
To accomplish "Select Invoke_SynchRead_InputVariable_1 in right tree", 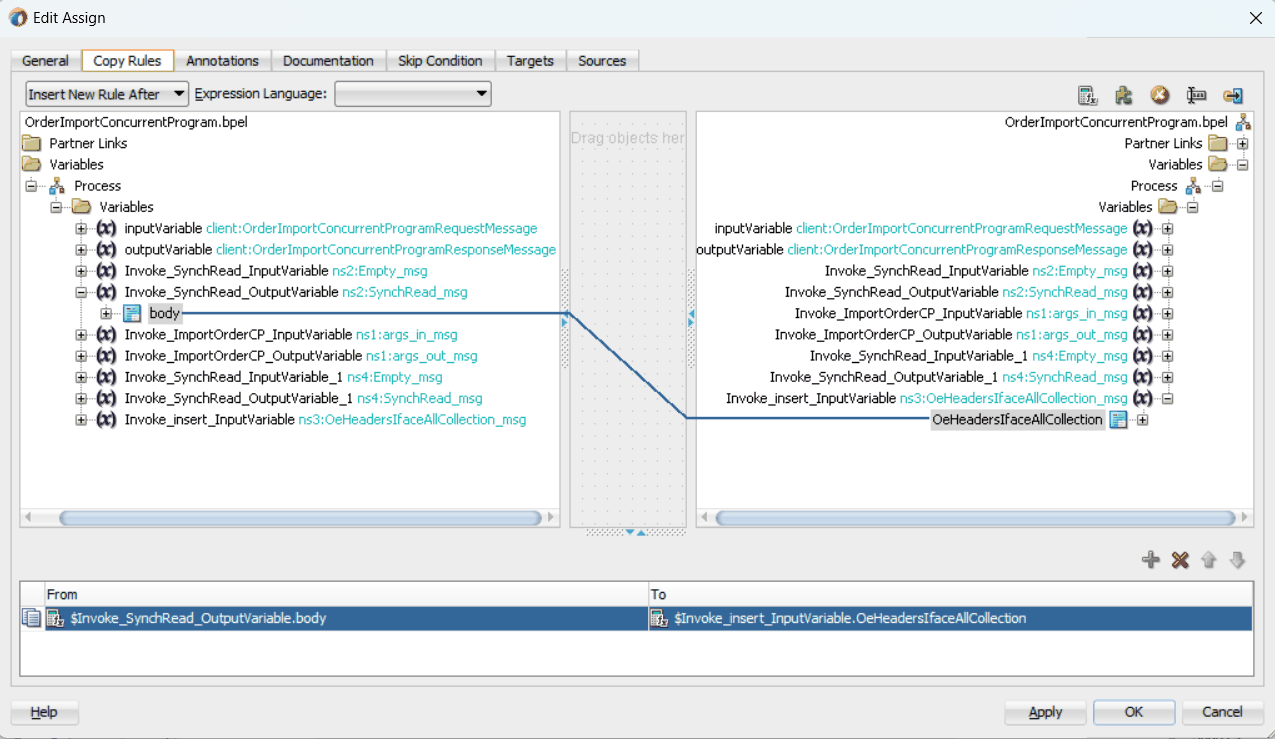I will pos(968,356).
